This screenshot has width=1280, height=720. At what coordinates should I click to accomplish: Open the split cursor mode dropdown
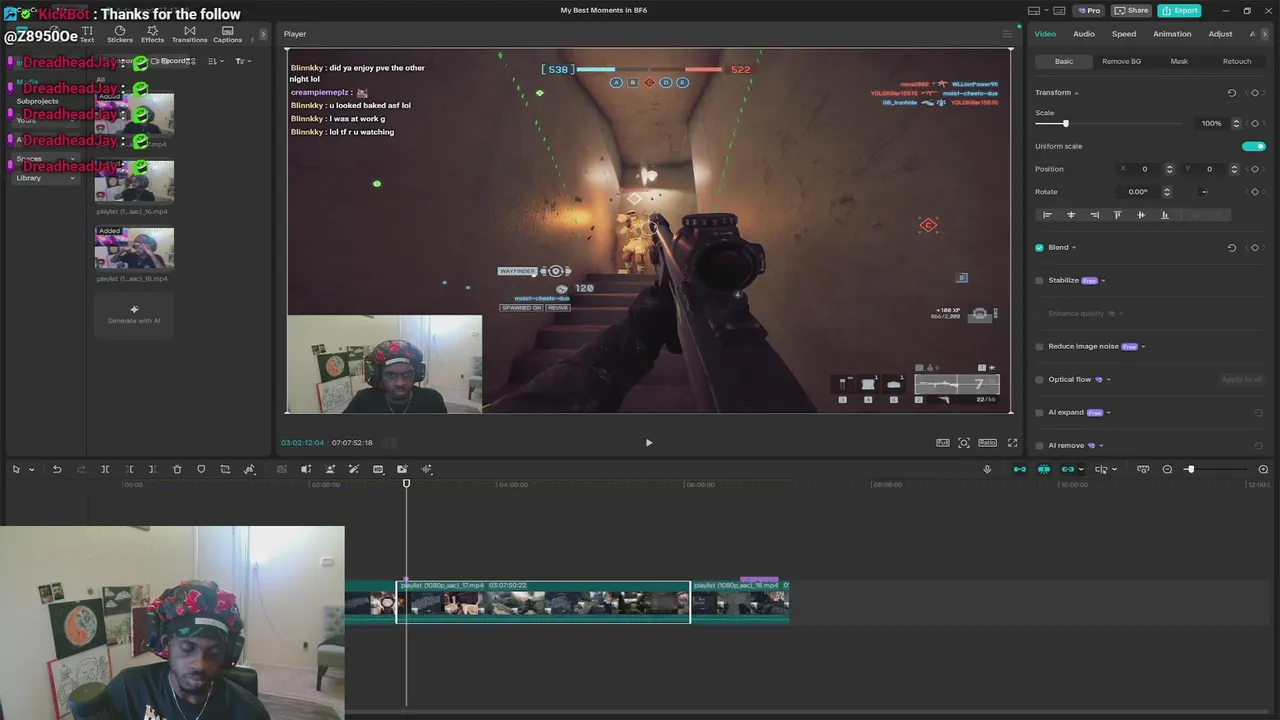(x=1114, y=469)
